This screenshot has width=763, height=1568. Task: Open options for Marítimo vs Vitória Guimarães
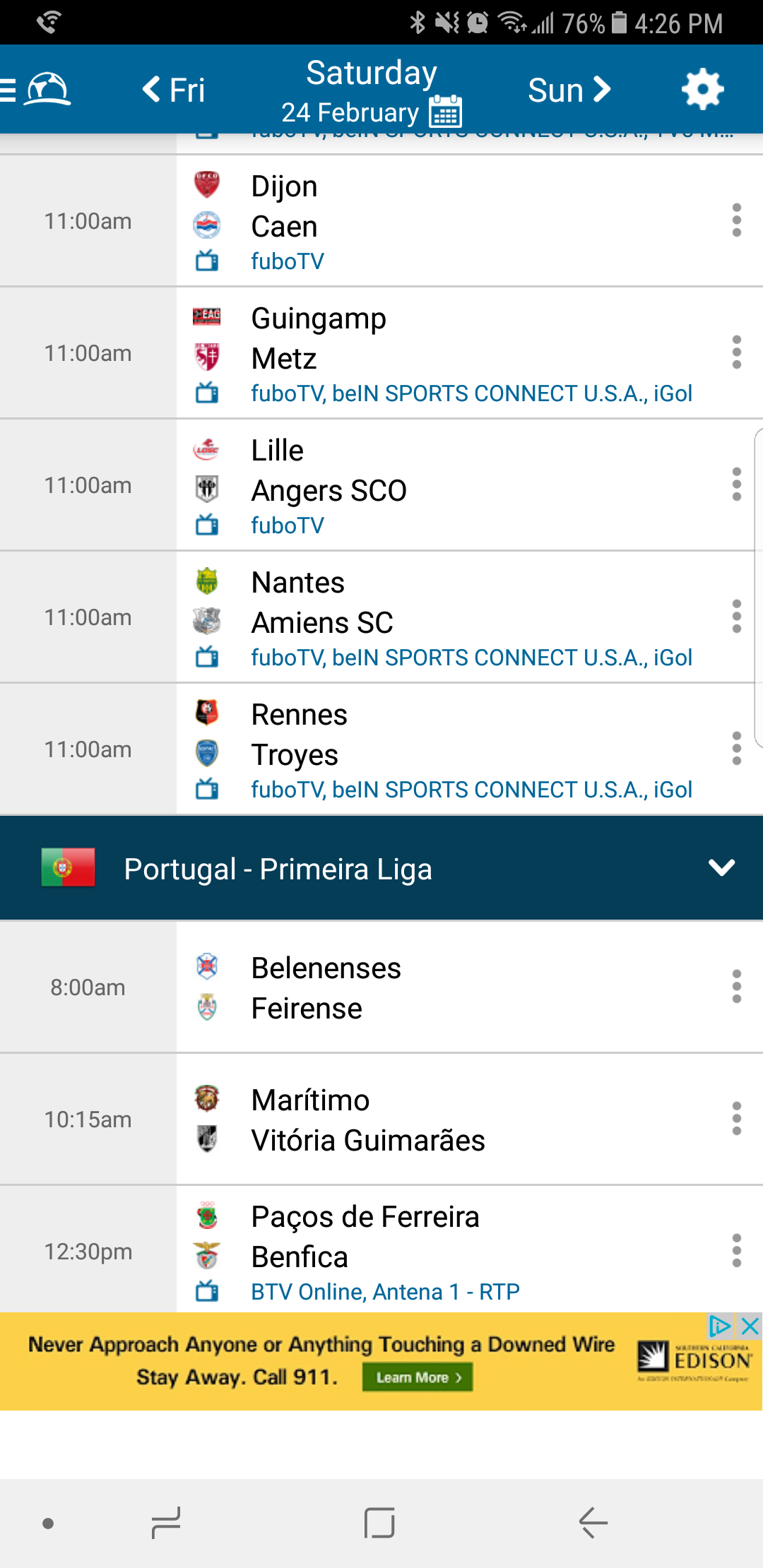[736, 1119]
